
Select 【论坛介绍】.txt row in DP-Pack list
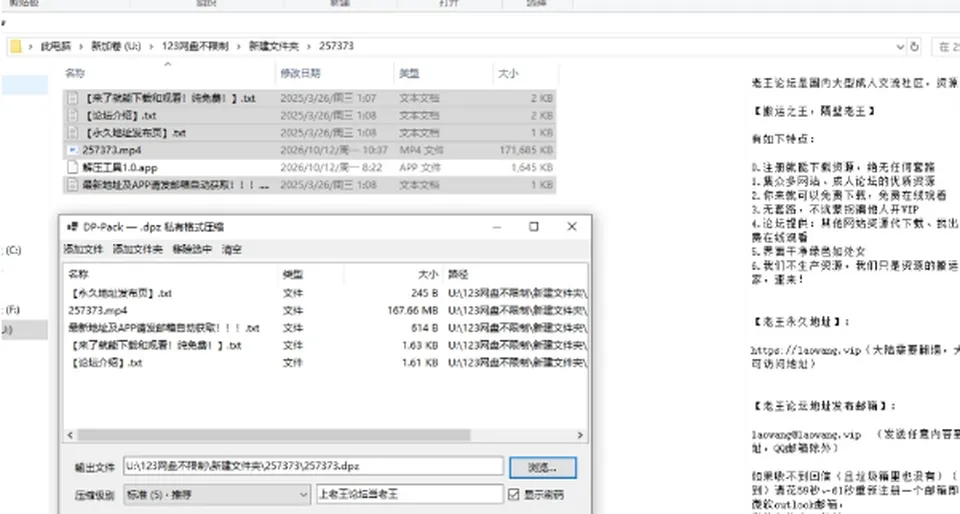(x=325, y=363)
